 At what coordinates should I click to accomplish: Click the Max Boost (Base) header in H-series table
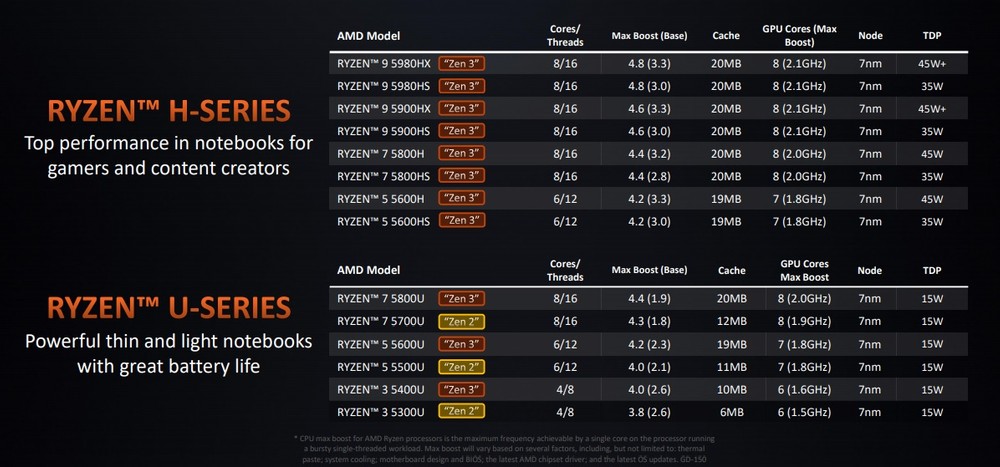click(x=649, y=36)
